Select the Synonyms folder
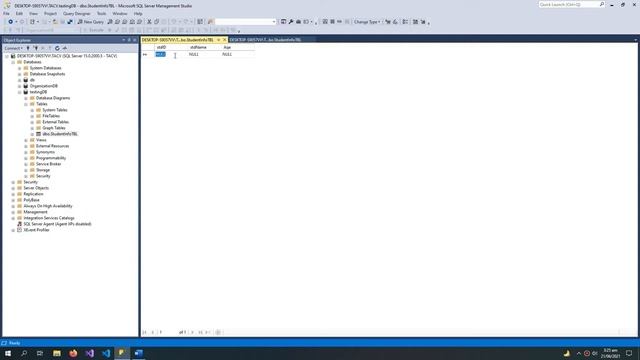The image size is (640, 360). (x=45, y=152)
